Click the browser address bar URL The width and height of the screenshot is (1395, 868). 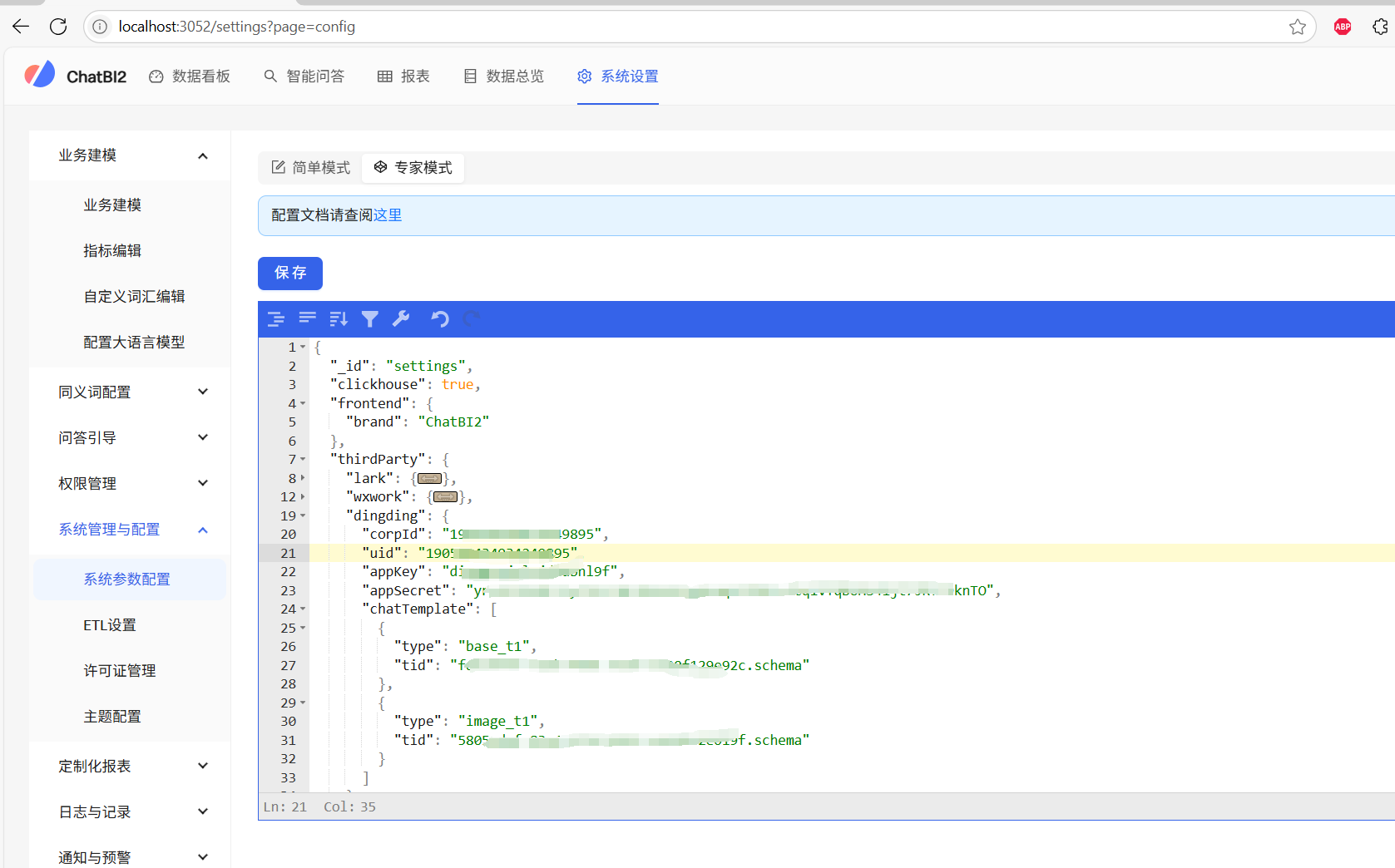237,27
